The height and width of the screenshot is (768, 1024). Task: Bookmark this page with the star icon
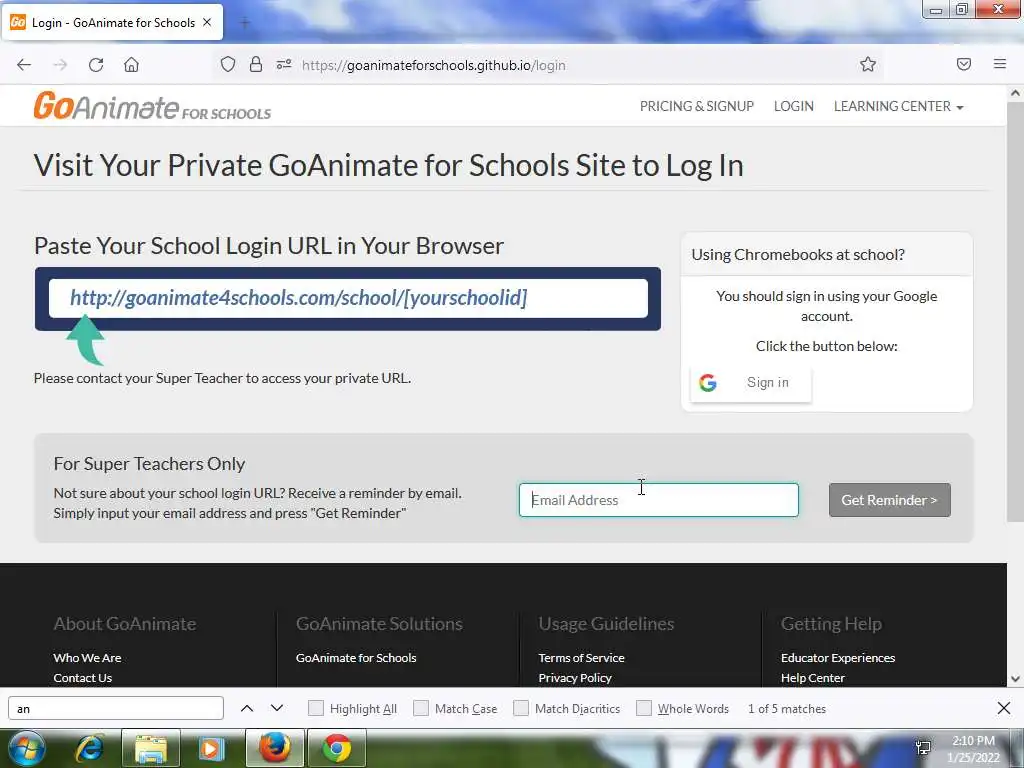pos(867,64)
